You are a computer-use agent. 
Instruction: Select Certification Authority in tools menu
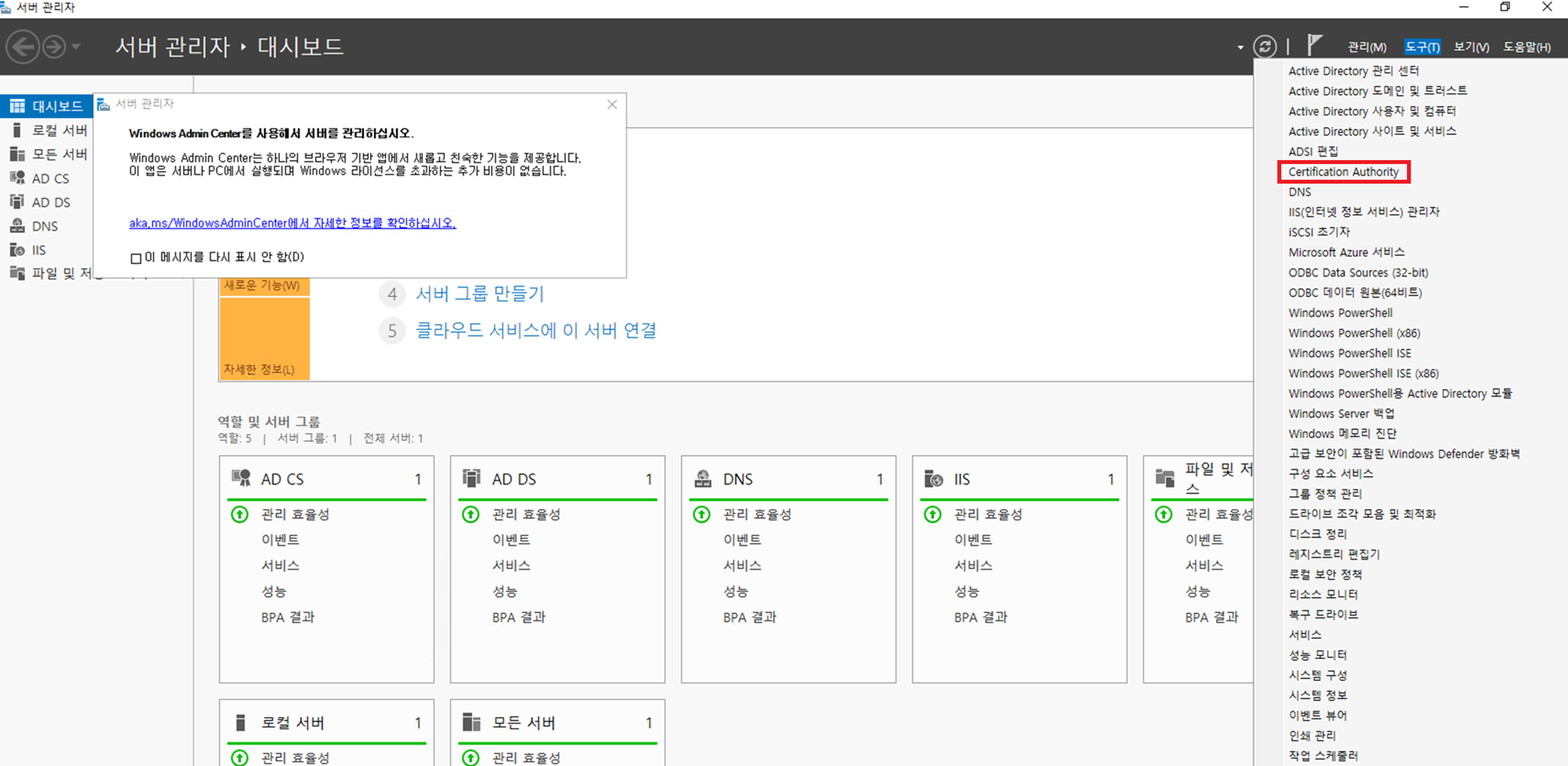(x=1344, y=172)
